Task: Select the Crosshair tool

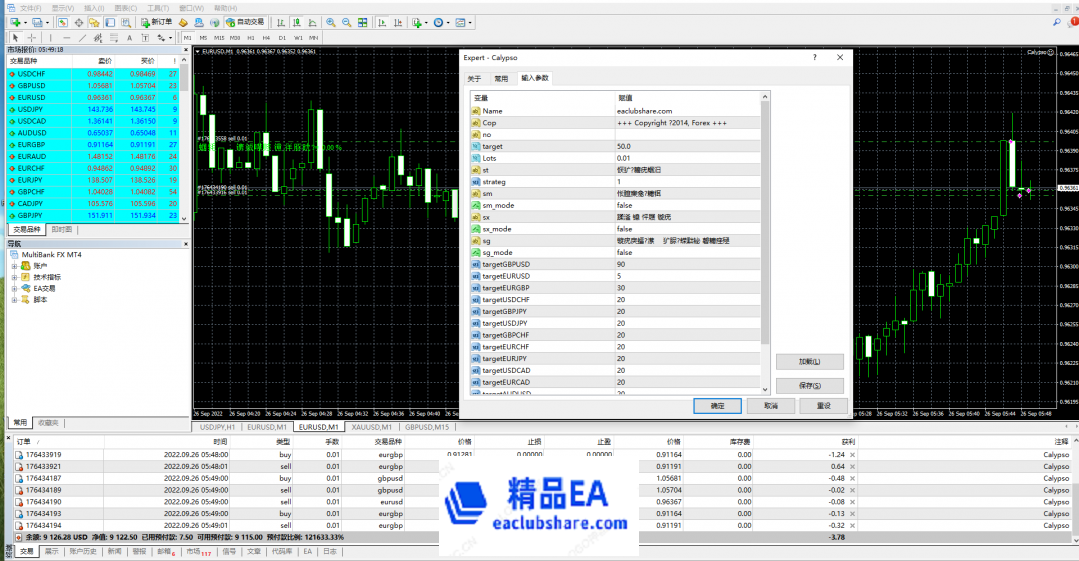Action: pos(32,38)
